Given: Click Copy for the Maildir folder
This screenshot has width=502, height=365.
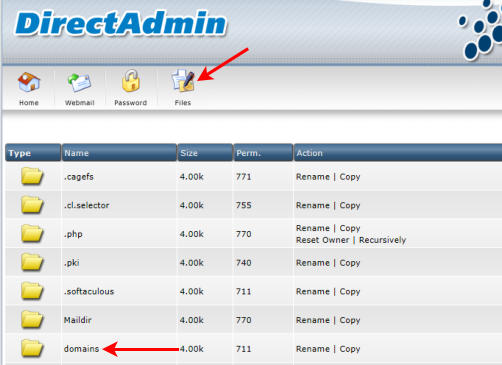Looking at the screenshot, I should click(350, 320).
